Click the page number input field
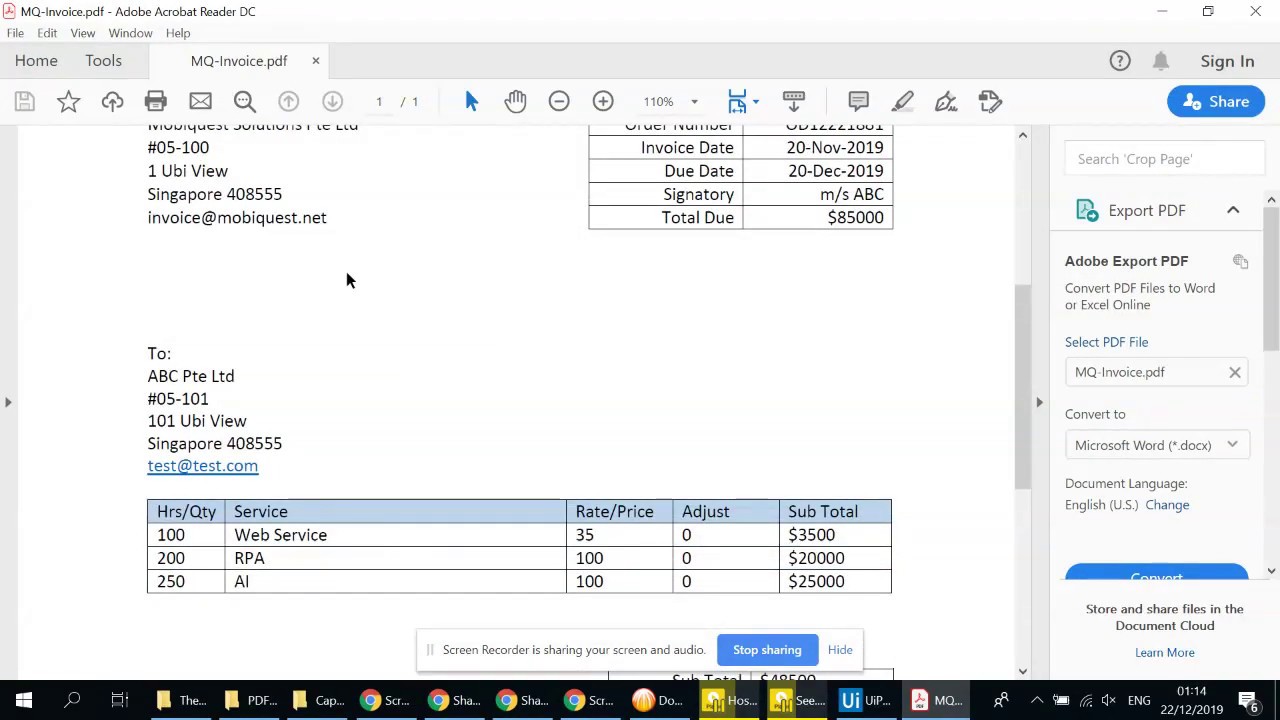1280x720 pixels. [x=379, y=101]
